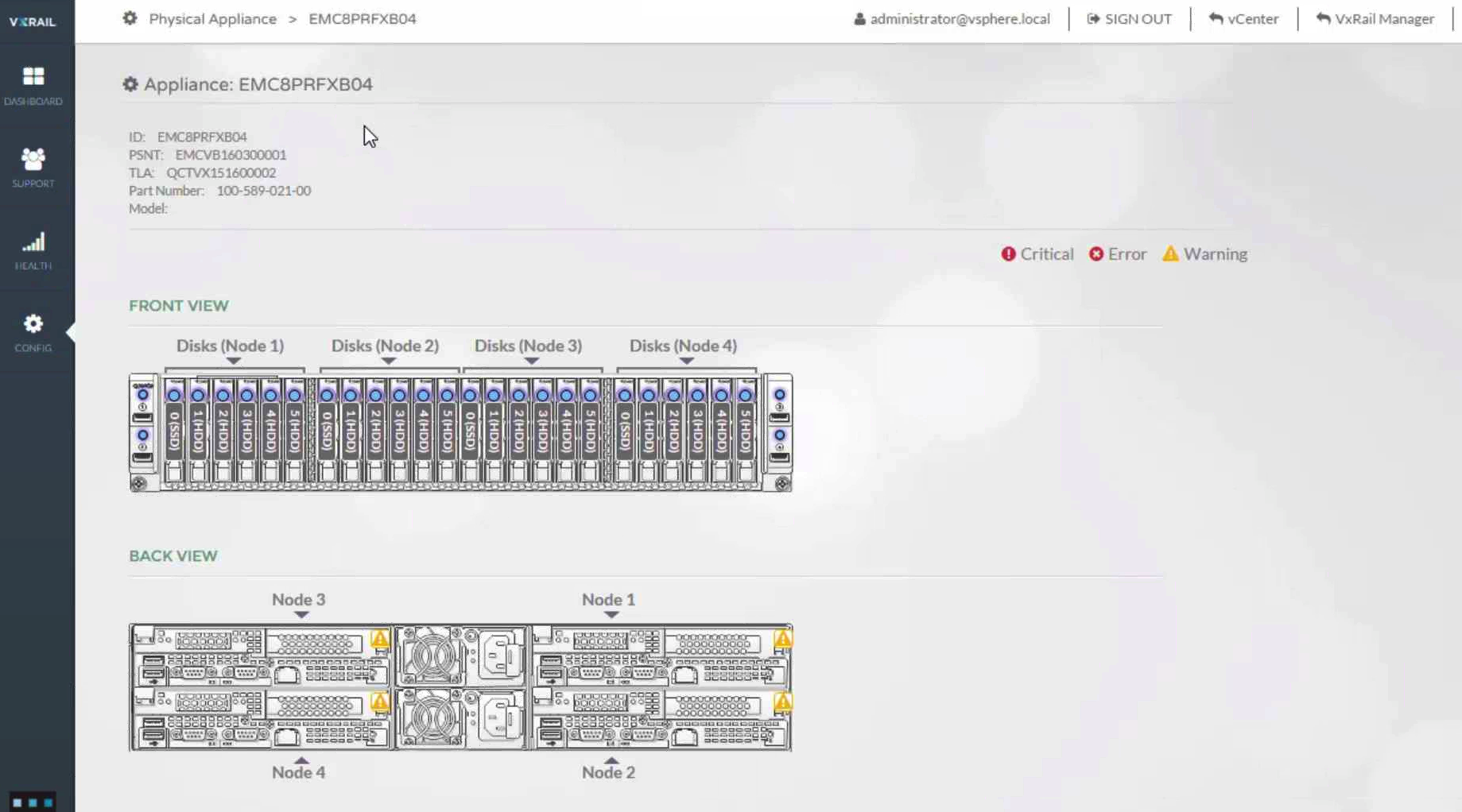
Task: Select Node 1 first SSD disk slot
Action: pyautogui.click(x=174, y=431)
